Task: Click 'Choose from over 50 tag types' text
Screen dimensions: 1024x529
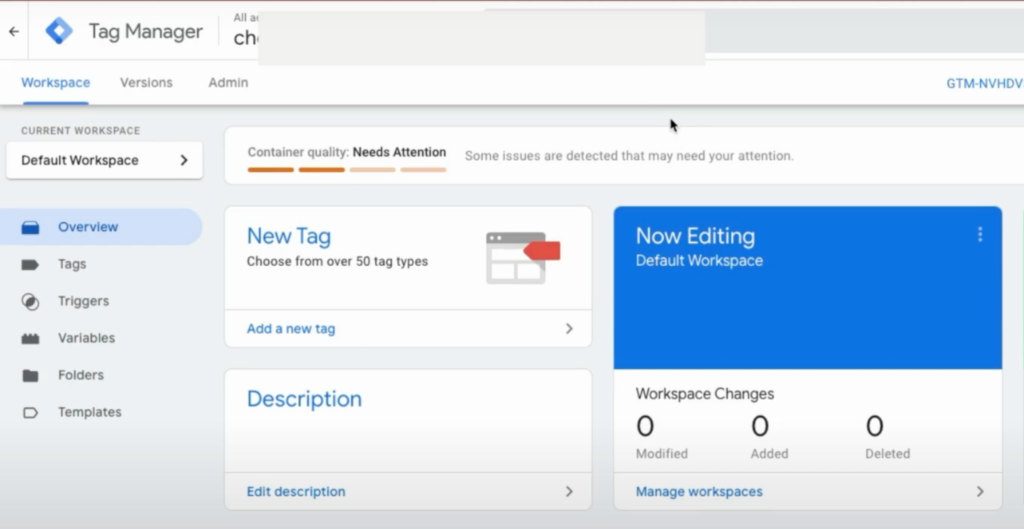Action: pyautogui.click(x=337, y=261)
